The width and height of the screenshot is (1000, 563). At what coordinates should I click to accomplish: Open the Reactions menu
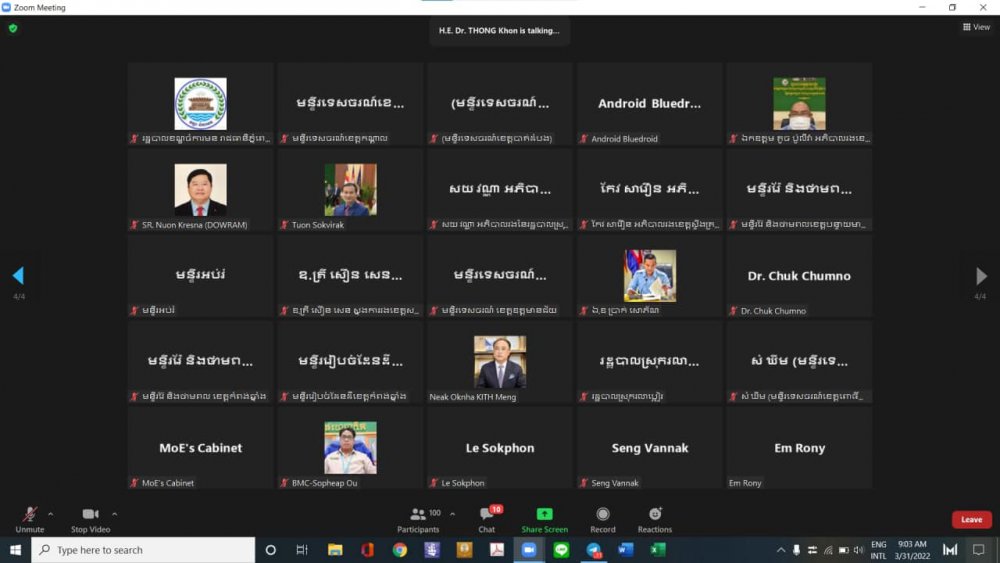pyautogui.click(x=655, y=514)
